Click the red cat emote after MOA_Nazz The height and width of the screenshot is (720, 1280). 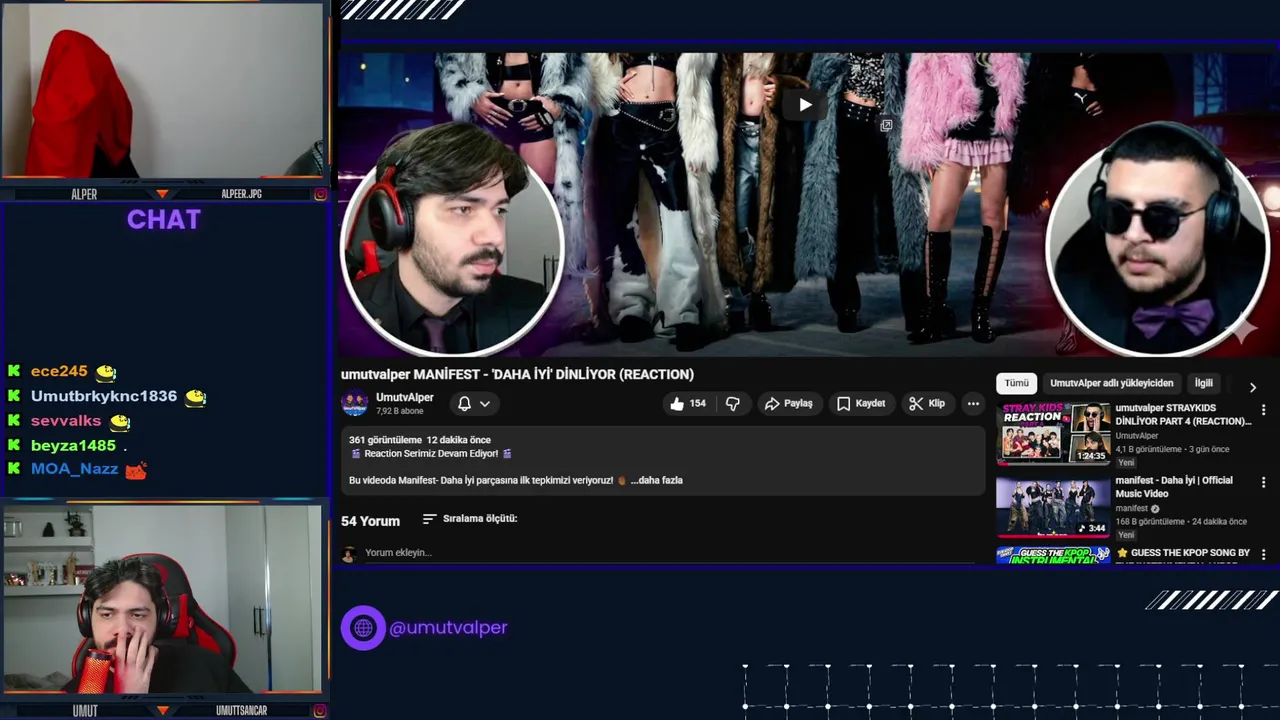point(136,470)
